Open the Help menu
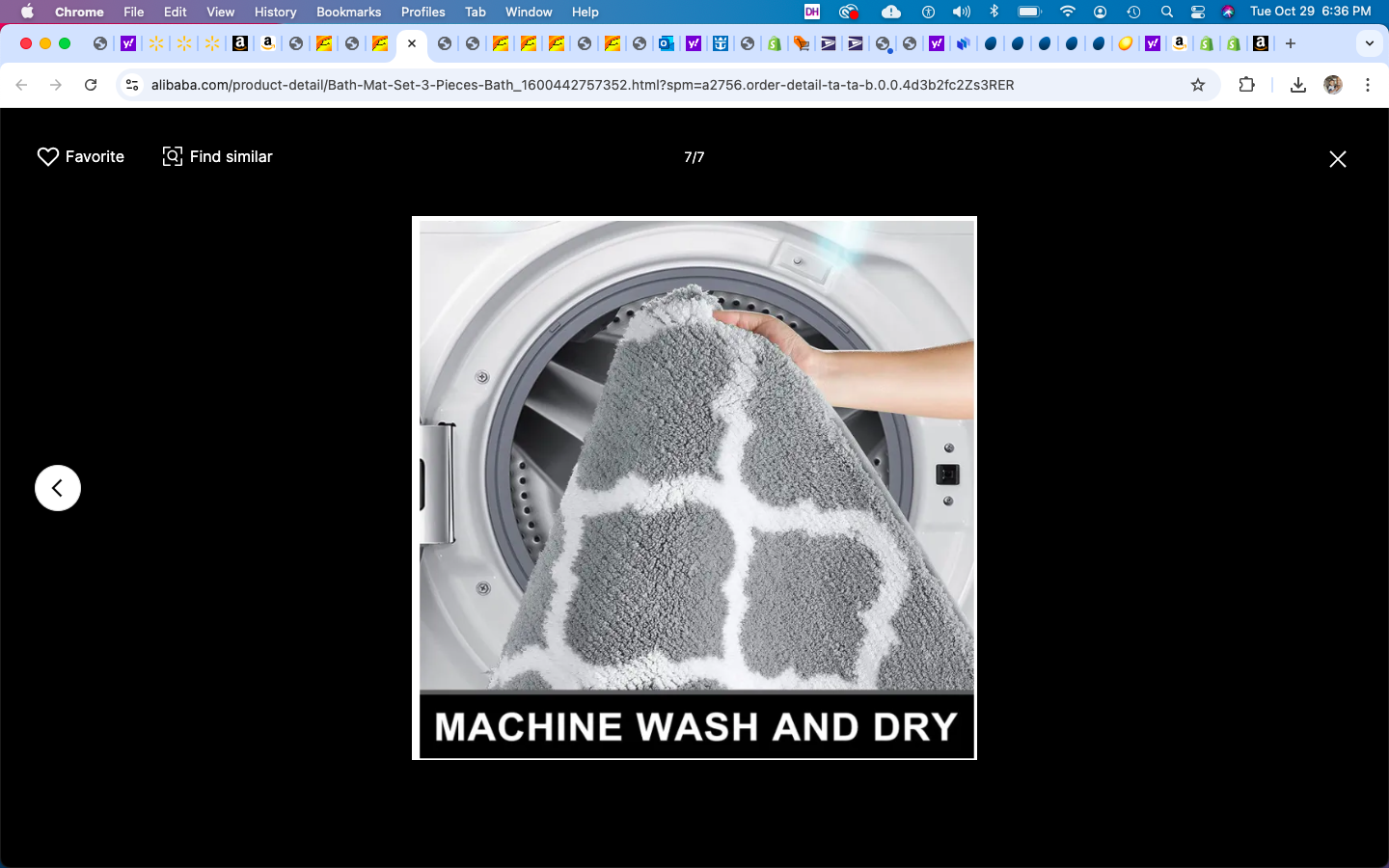This screenshot has width=1389, height=868. click(x=586, y=12)
